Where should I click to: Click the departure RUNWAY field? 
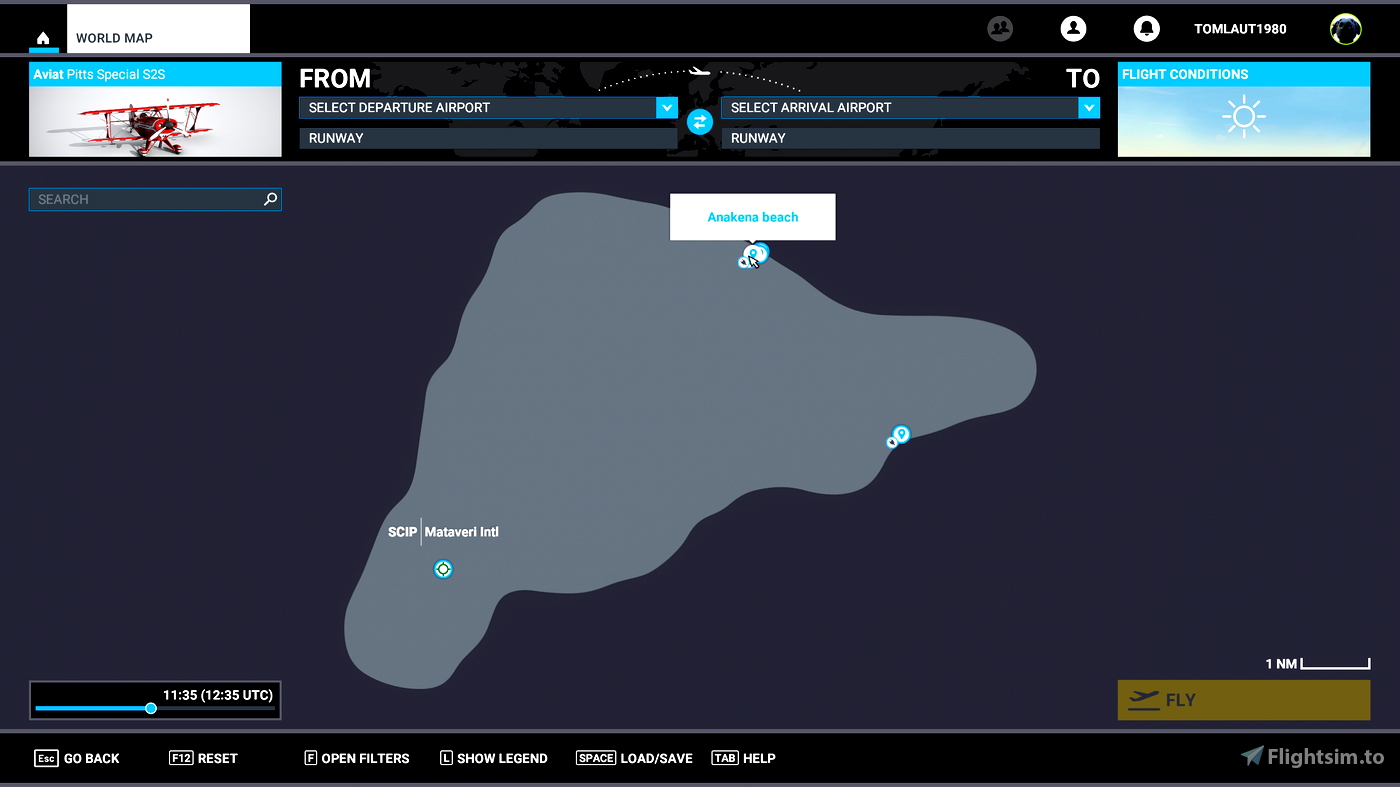click(x=488, y=138)
